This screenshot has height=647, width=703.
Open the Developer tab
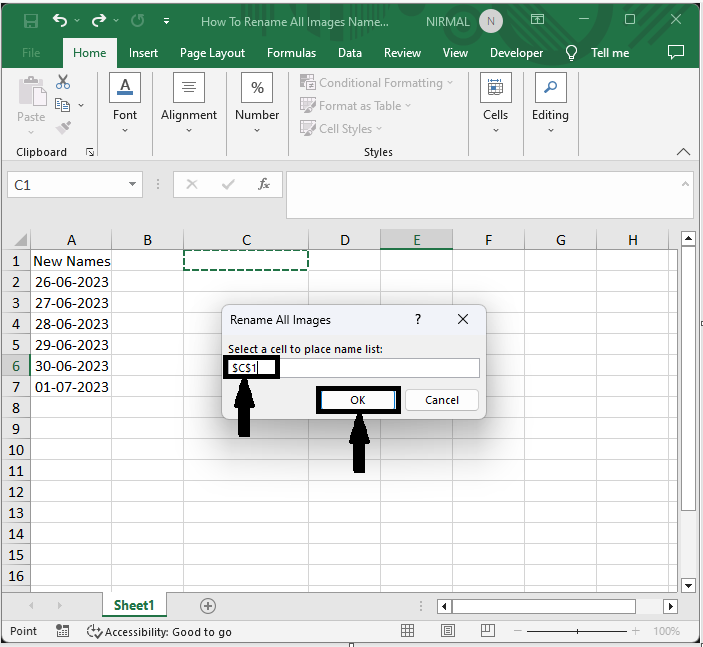(x=516, y=53)
